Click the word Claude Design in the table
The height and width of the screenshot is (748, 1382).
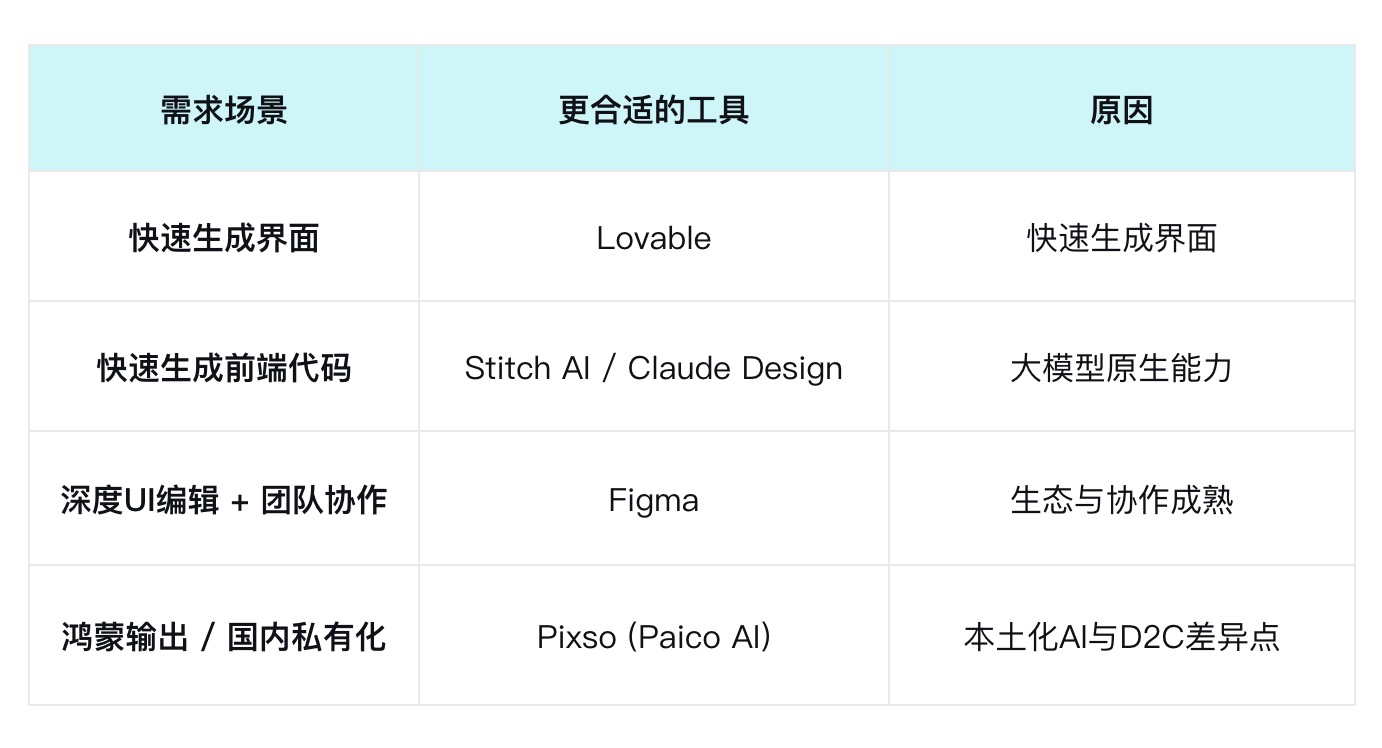point(735,368)
